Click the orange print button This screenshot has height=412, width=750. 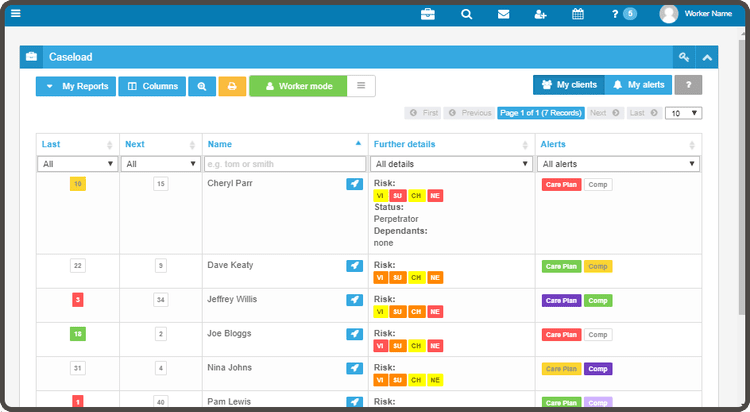pos(232,86)
